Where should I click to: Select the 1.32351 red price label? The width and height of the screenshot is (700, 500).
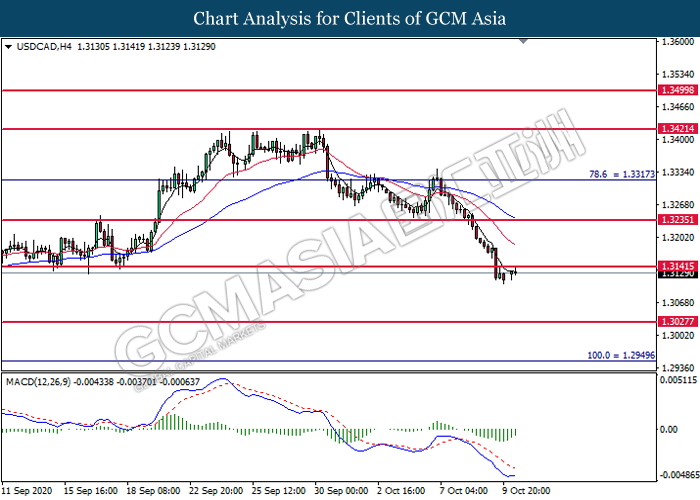coord(677,220)
